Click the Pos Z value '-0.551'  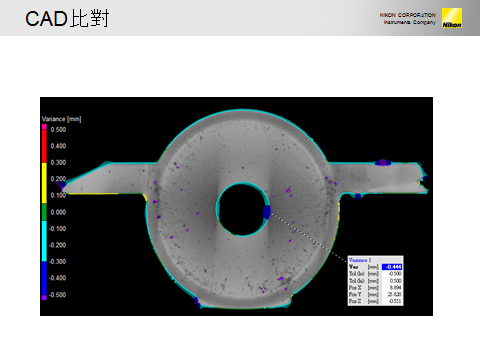click(x=395, y=301)
